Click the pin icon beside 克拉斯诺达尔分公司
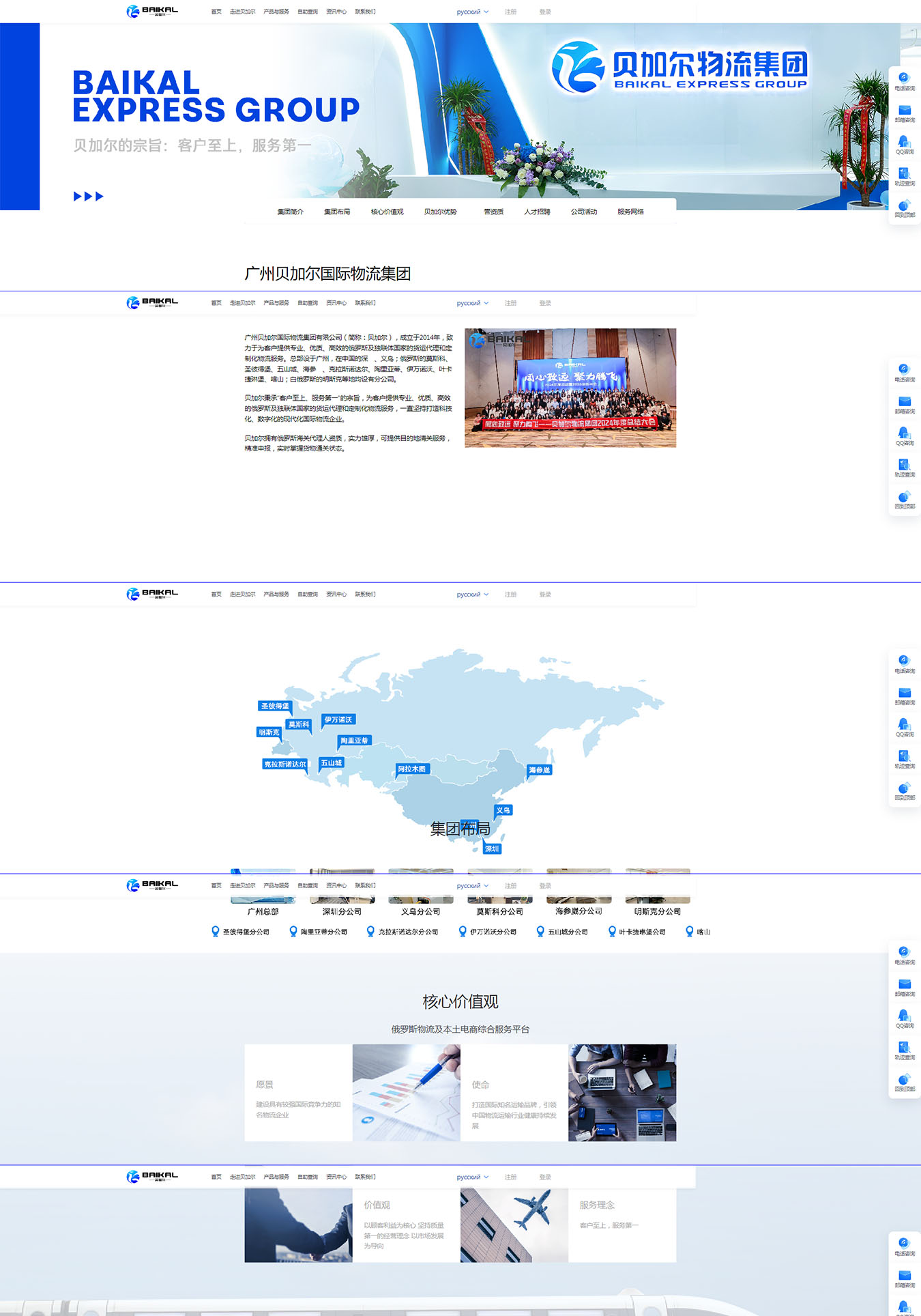 (x=370, y=931)
